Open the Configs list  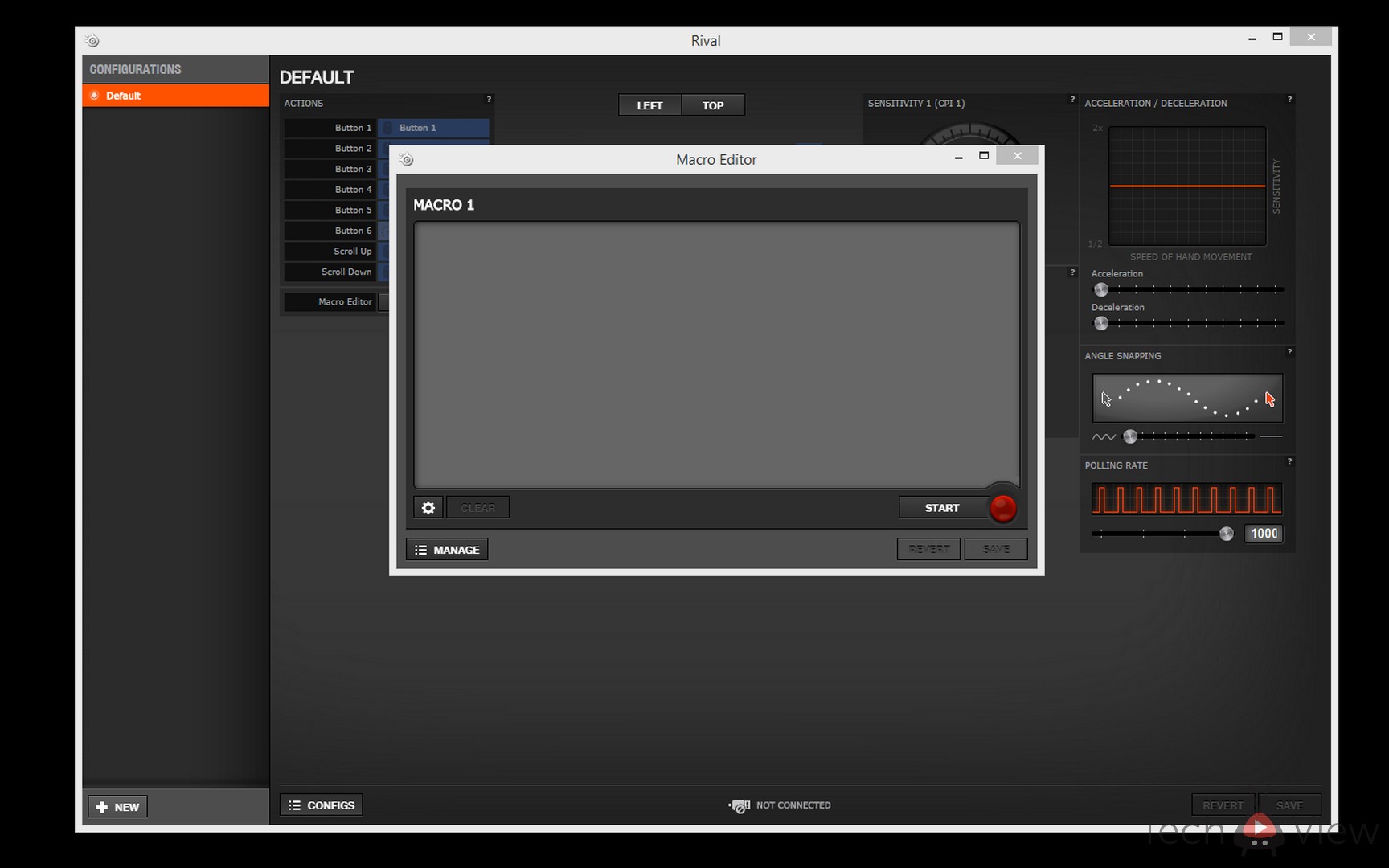point(322,805)
